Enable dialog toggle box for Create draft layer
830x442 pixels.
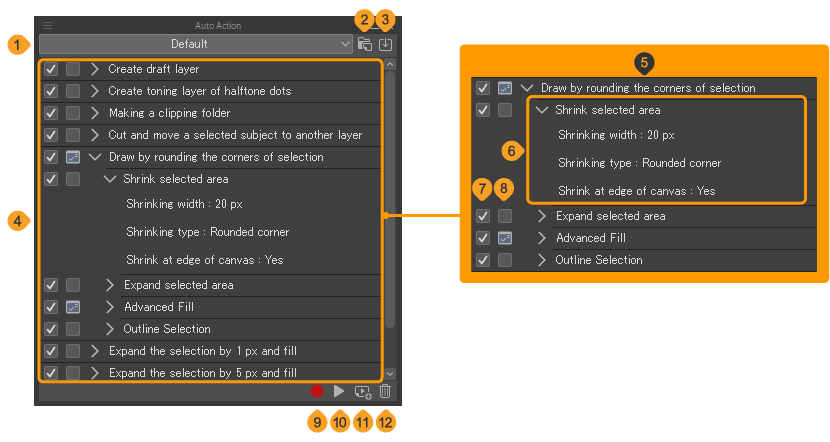point(73,69)
